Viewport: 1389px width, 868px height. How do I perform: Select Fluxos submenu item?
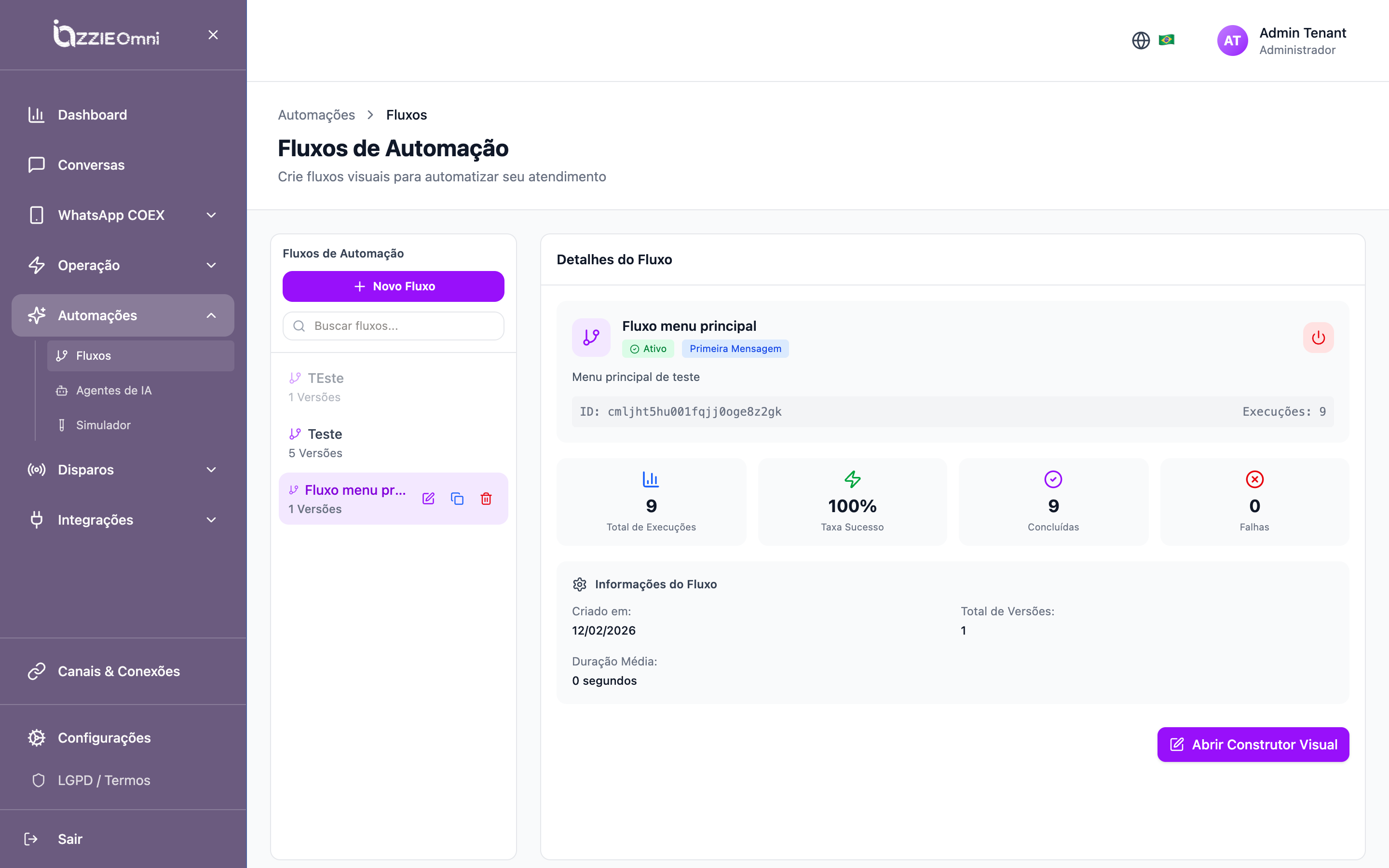click(x=141, y=356)
